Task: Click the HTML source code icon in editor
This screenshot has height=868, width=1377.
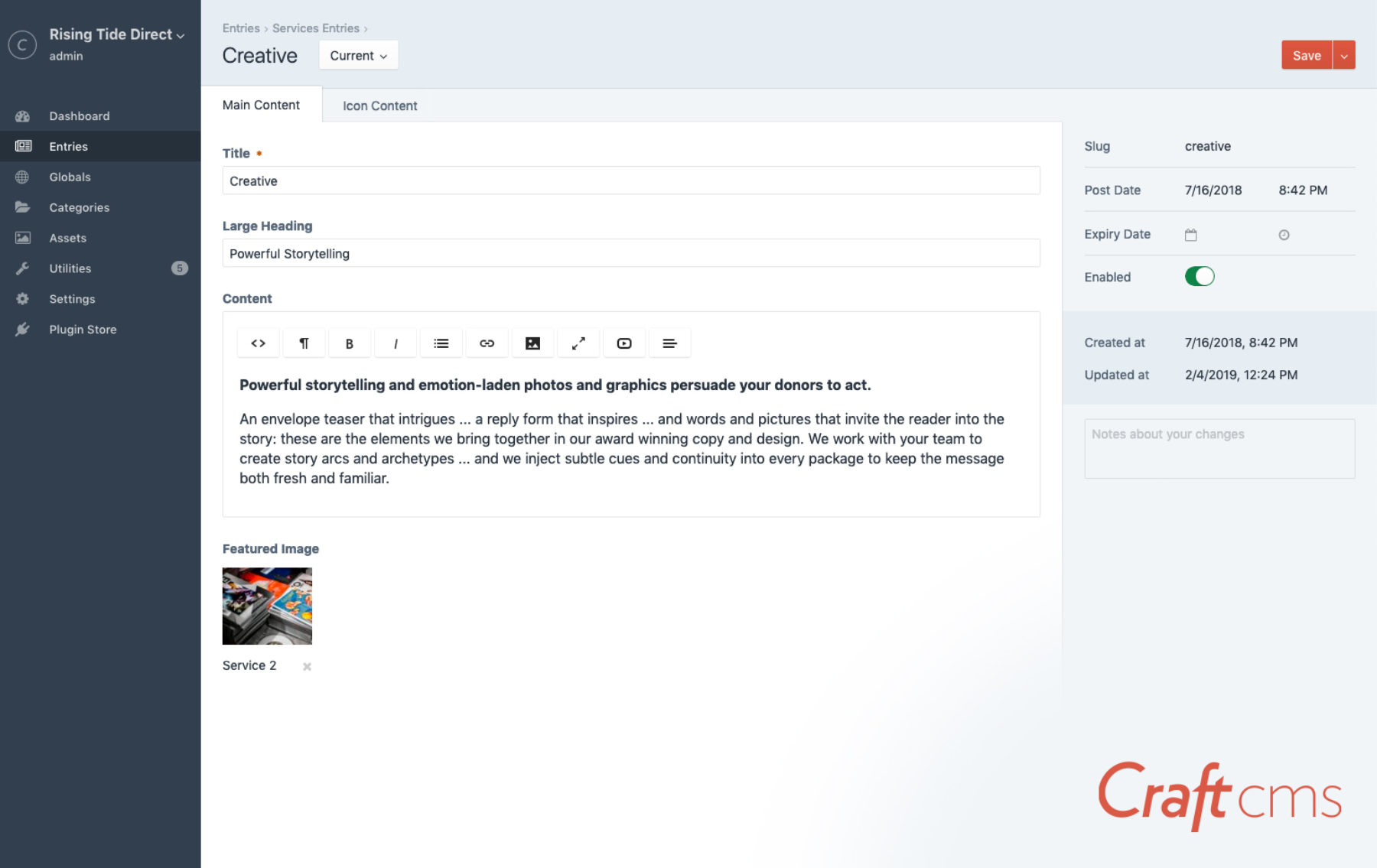Action: [x=258, y=343]
